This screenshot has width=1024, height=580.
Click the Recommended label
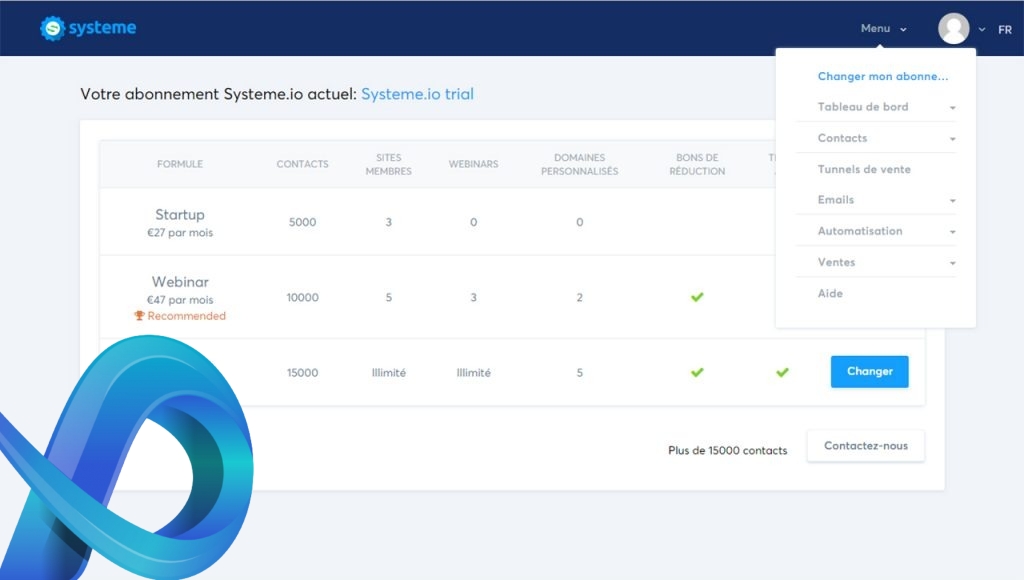pos(186,316)
